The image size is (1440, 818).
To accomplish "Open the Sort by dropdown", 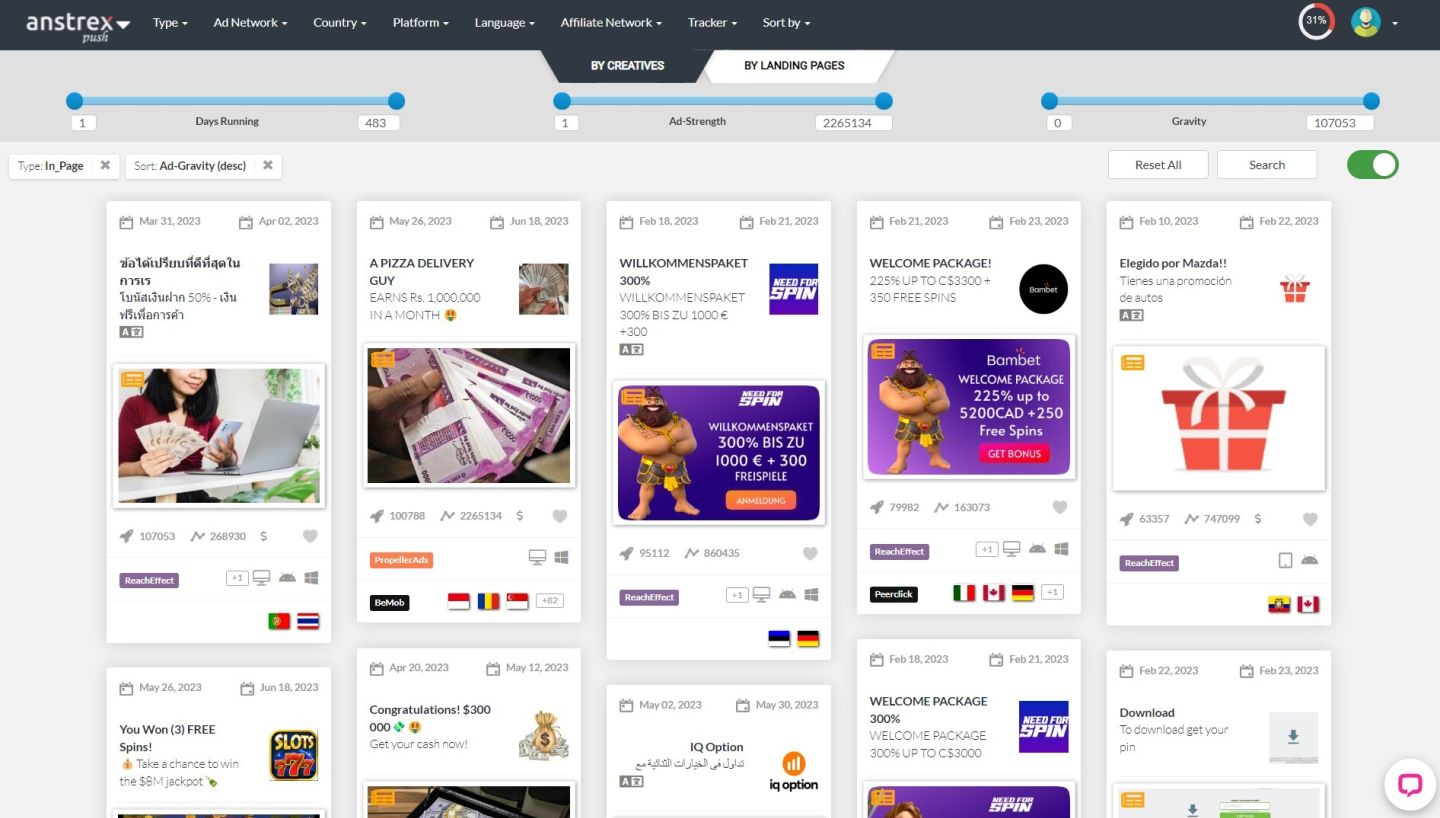I will (x=786, y=22).
